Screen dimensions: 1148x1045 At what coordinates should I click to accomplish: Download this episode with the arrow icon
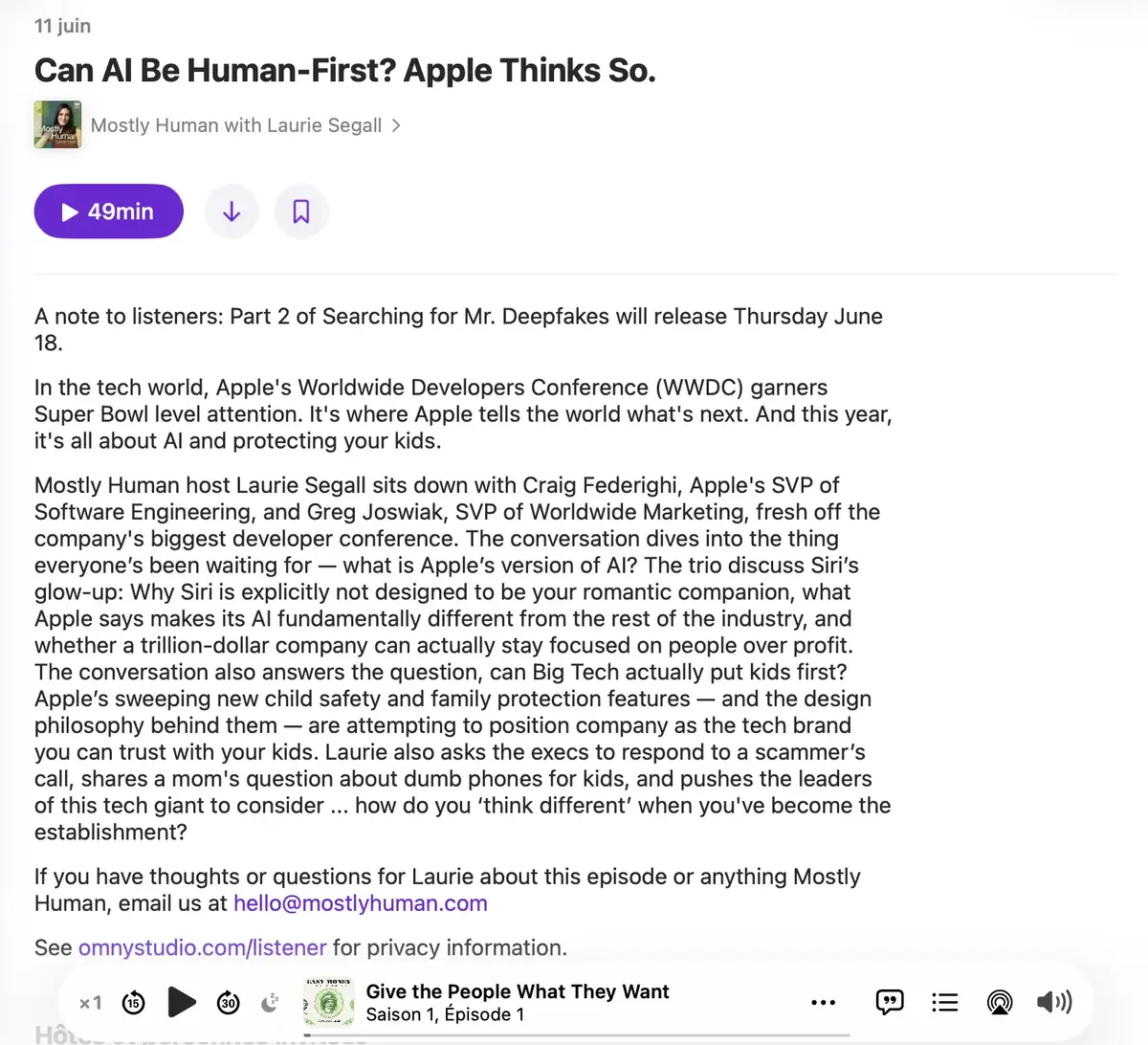click(232, 211)
